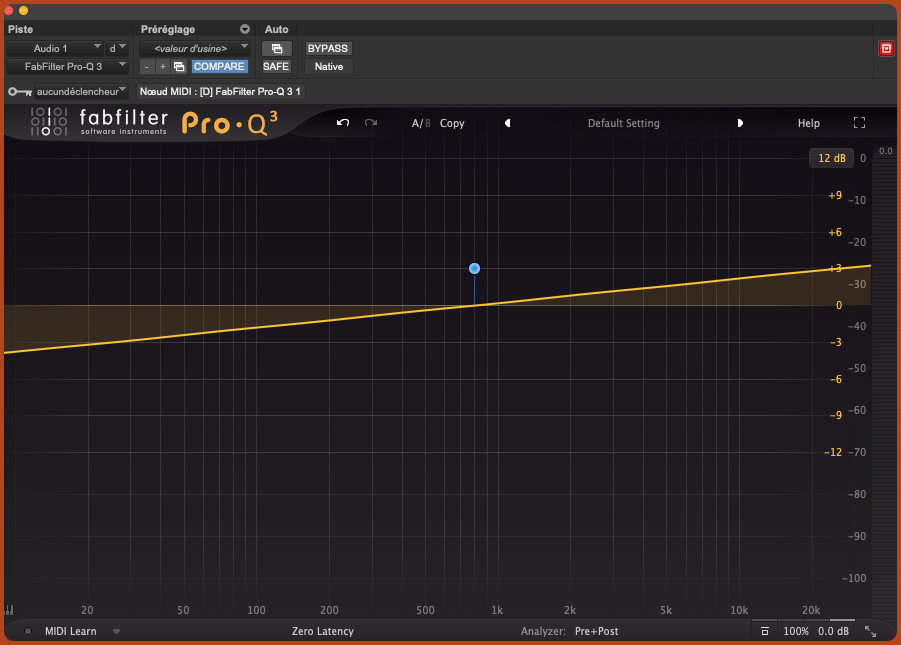Click the COMPARE button

point(219,66)
